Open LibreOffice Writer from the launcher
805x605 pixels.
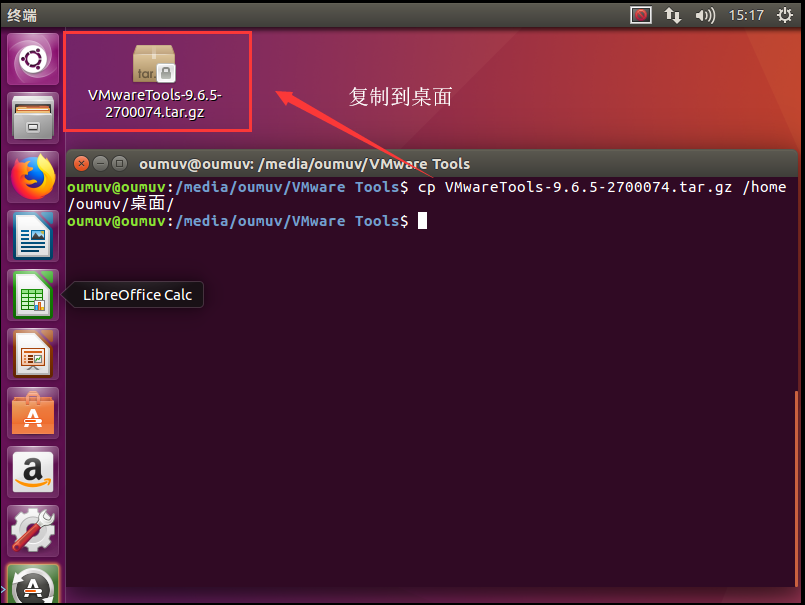click(33, 236)
